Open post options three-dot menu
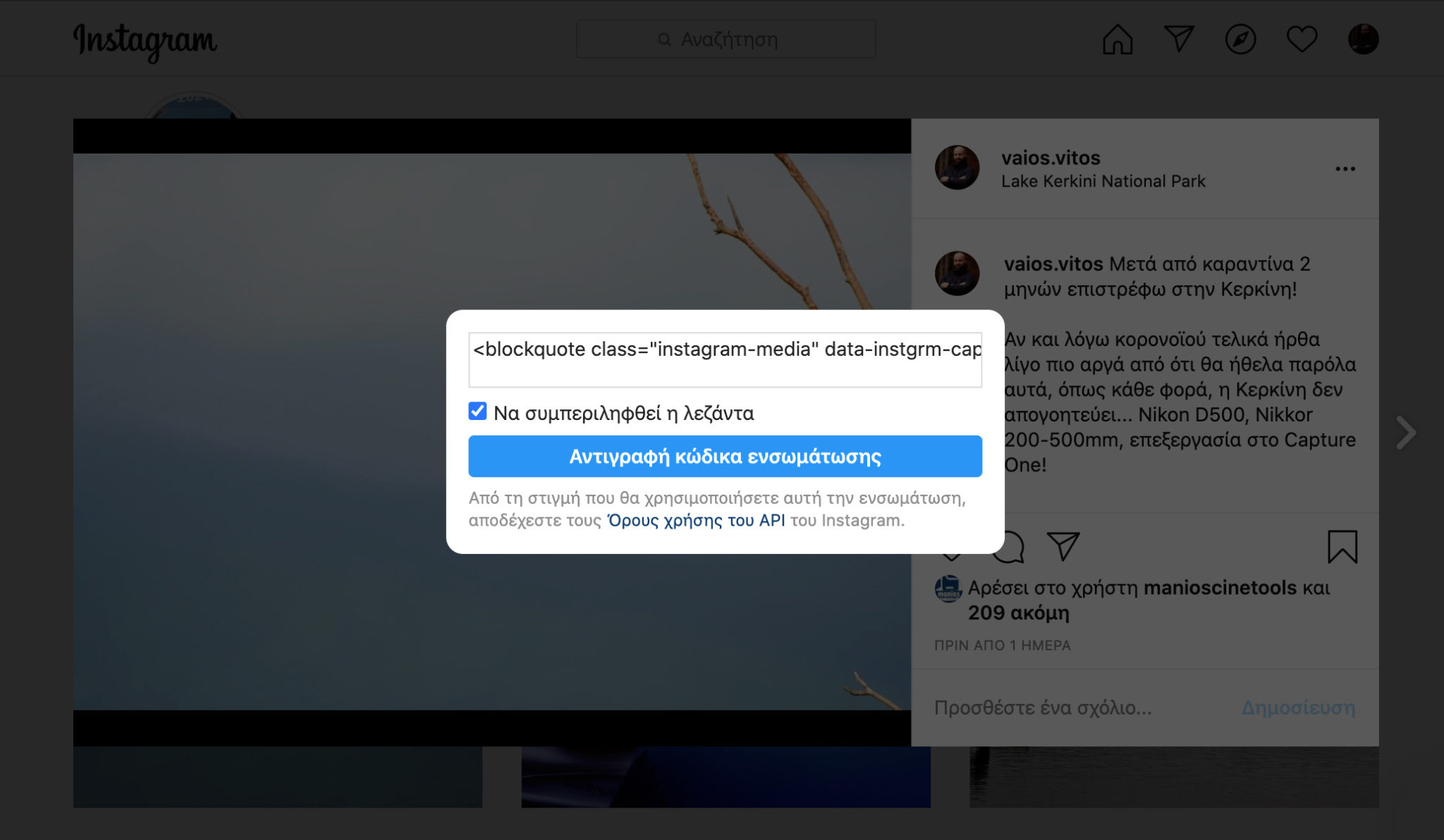This screenshot has height=840, width=1444. [1345, 169]
